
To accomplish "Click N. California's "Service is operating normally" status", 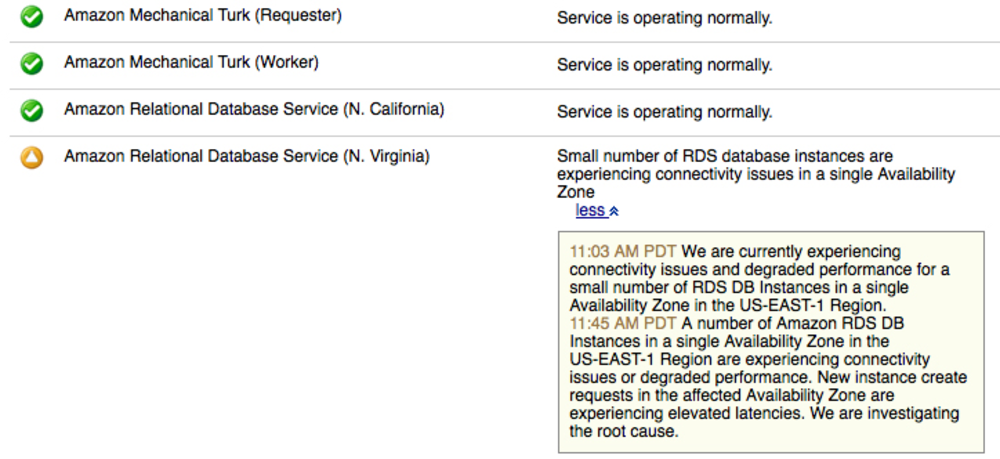I will (x=665, y=112).
